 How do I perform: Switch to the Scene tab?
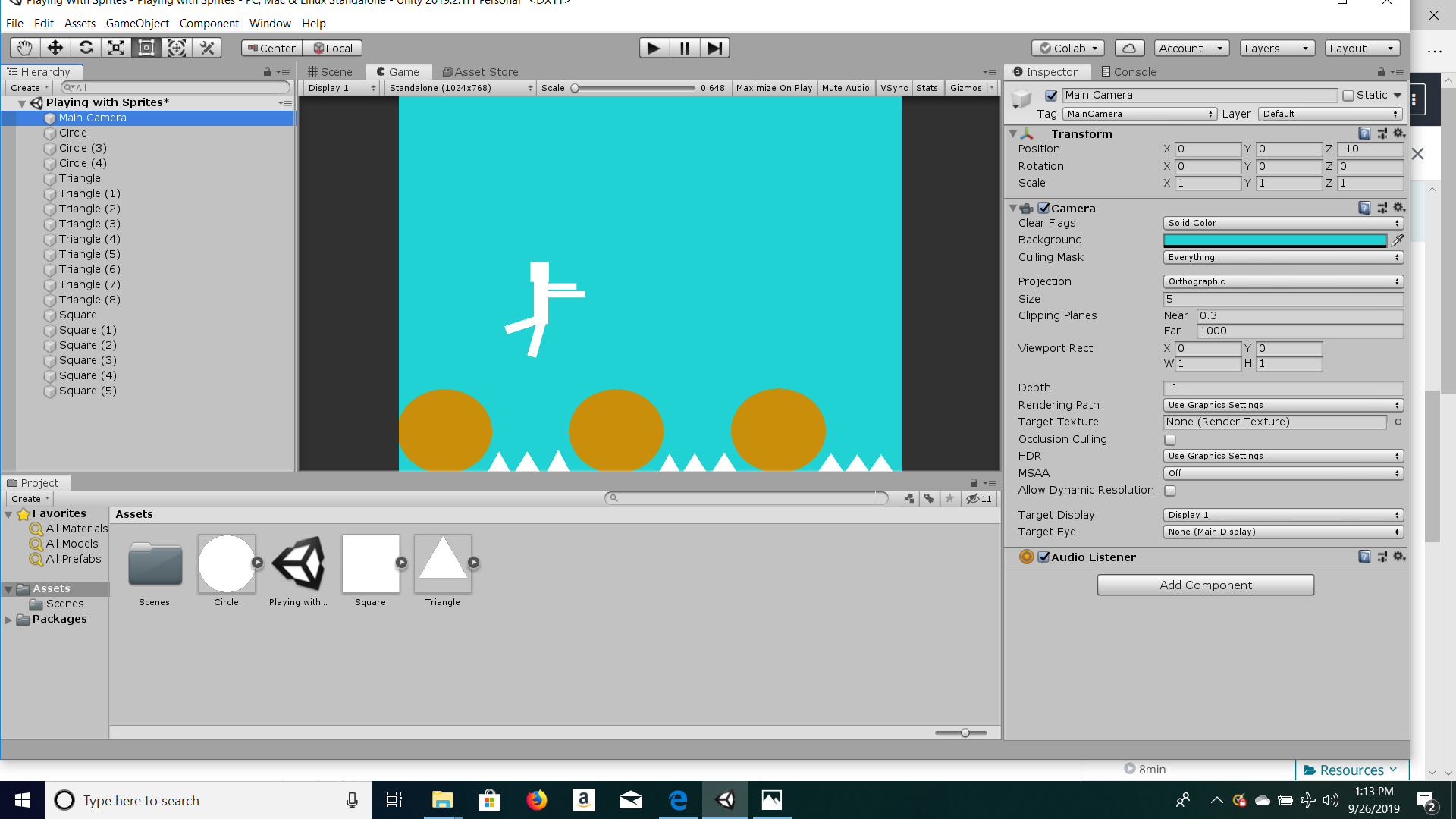331,72
